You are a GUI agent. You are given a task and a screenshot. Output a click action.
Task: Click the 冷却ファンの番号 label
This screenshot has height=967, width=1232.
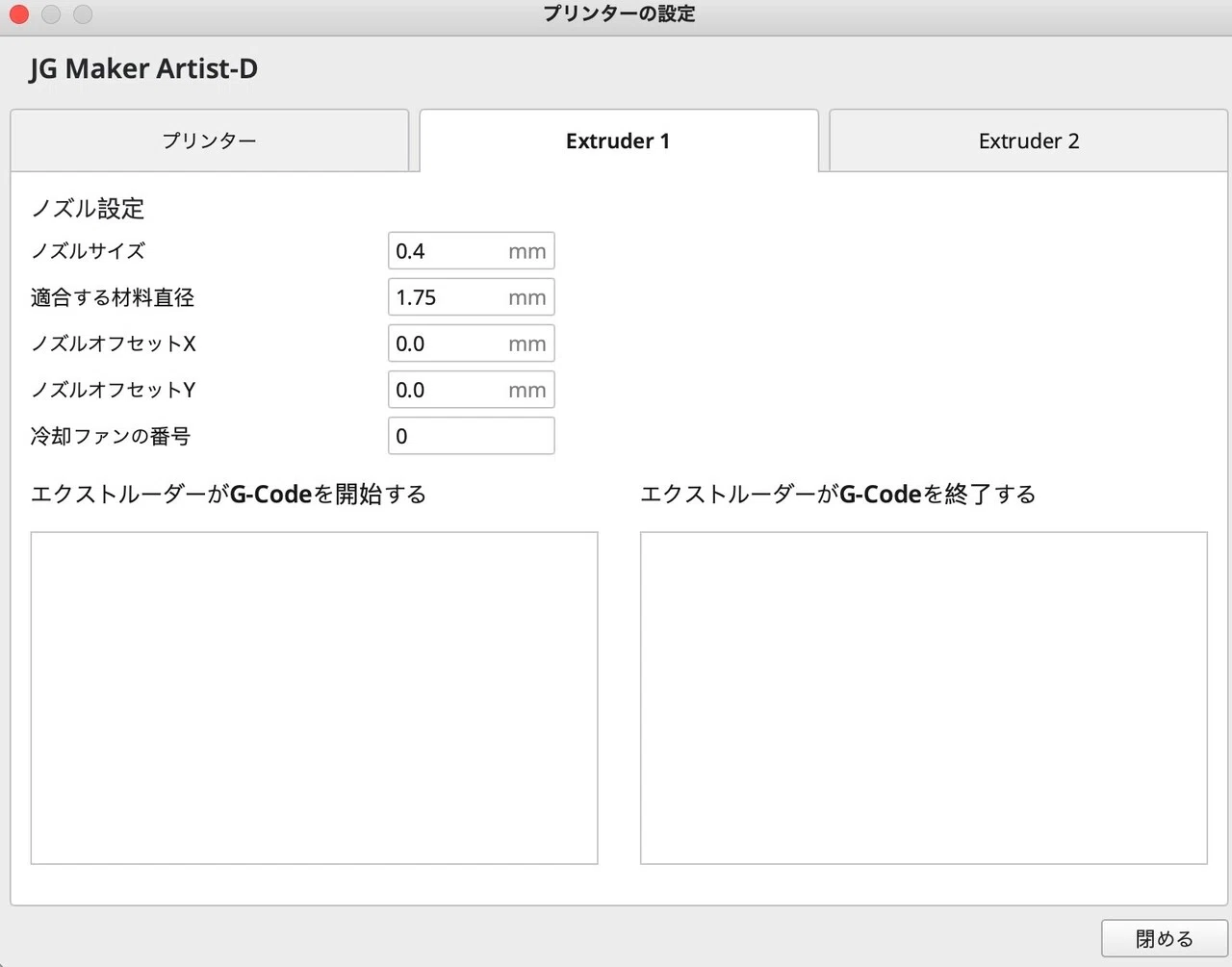(x=111, y=436)
